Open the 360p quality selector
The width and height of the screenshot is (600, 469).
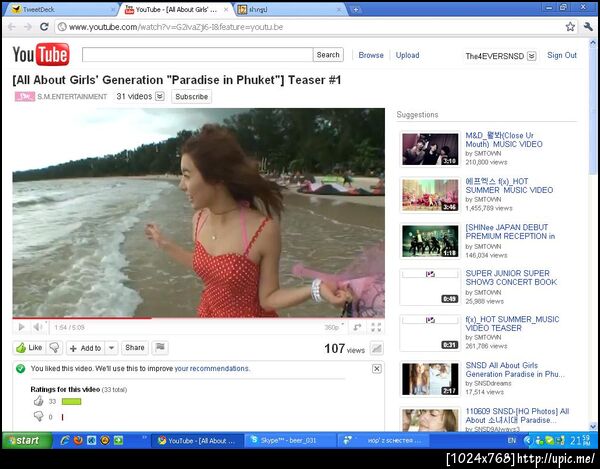(x=334, y=327)
